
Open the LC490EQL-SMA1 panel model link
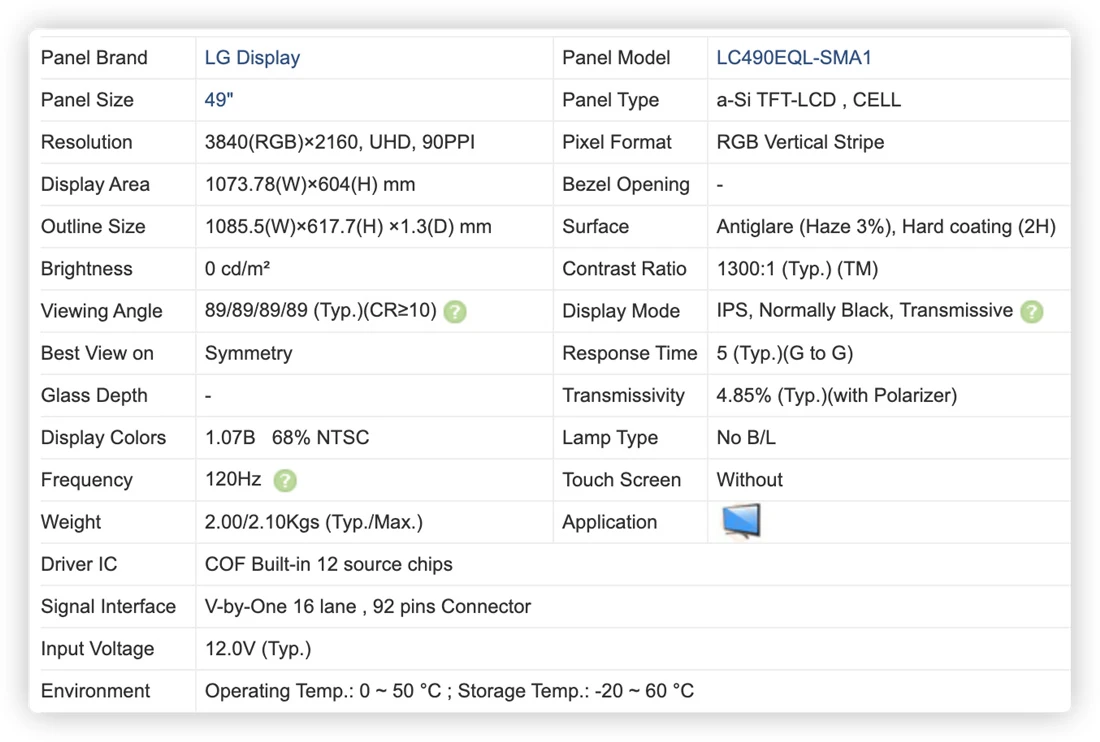tap(793, 58)
